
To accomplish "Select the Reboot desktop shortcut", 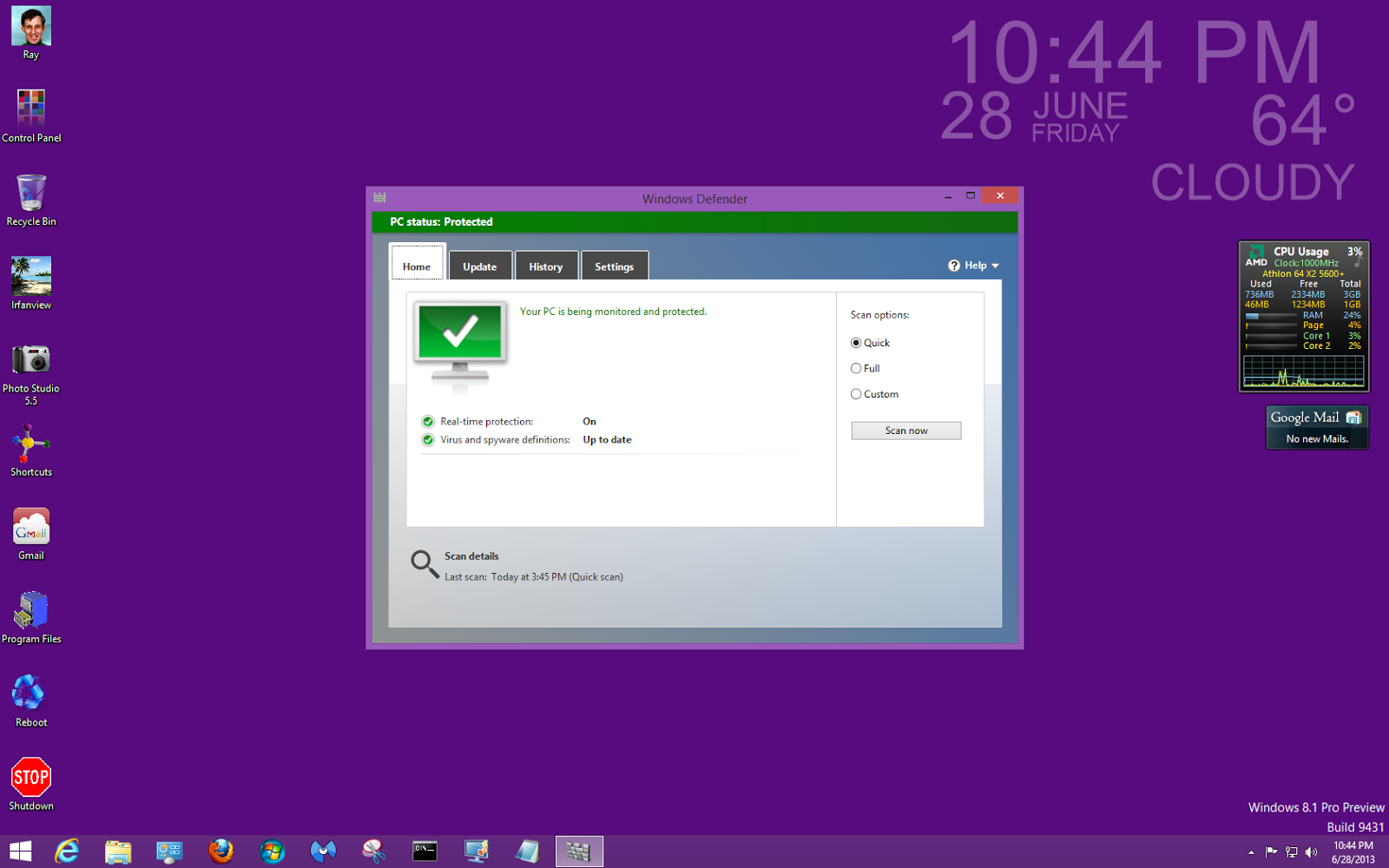I will [x=31, y=700].
